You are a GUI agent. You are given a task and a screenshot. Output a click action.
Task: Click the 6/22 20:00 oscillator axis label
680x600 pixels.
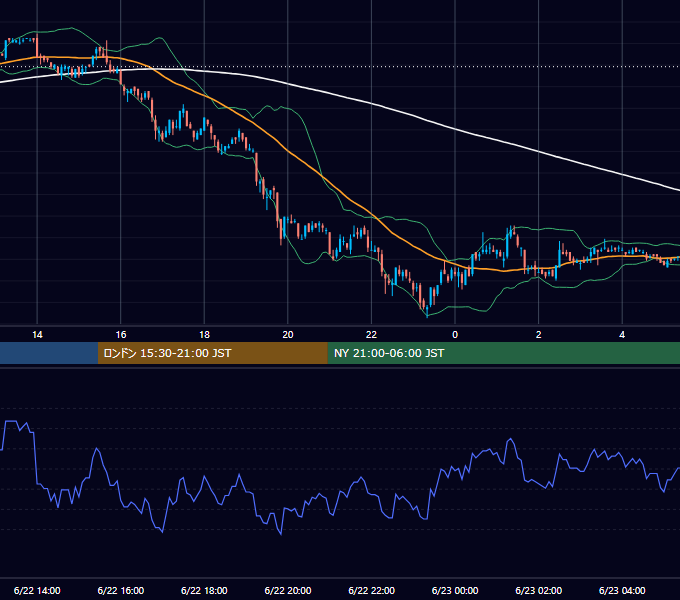pos(288,590)
